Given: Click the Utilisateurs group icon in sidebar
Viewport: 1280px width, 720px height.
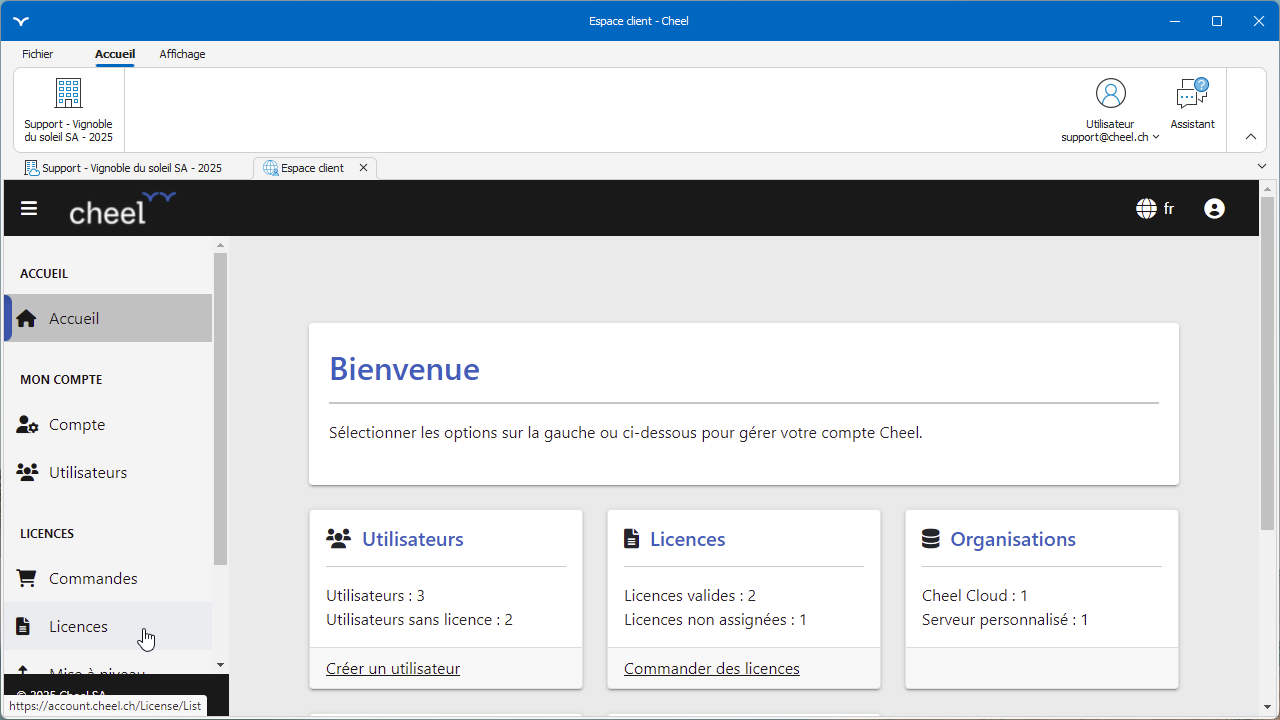Looking at the screenshot, I should 27,472.
